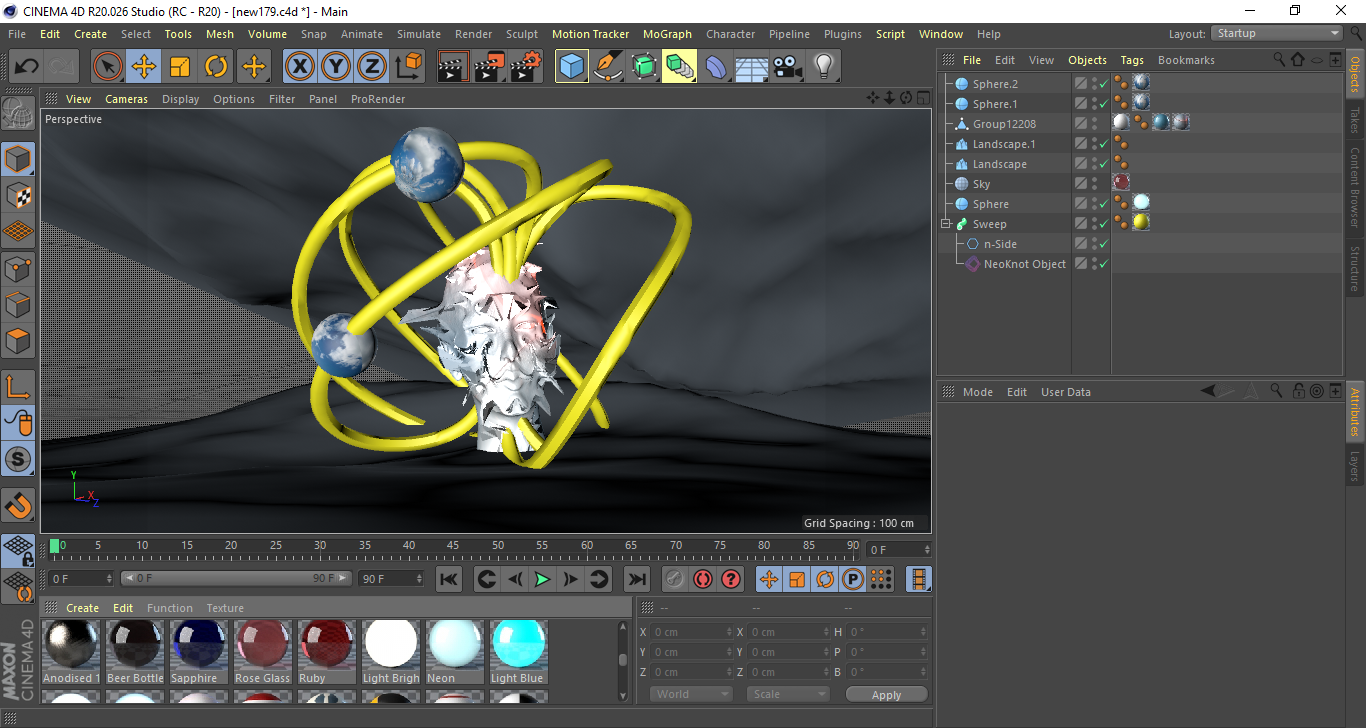Toggle Enable Axis mode

19,386
